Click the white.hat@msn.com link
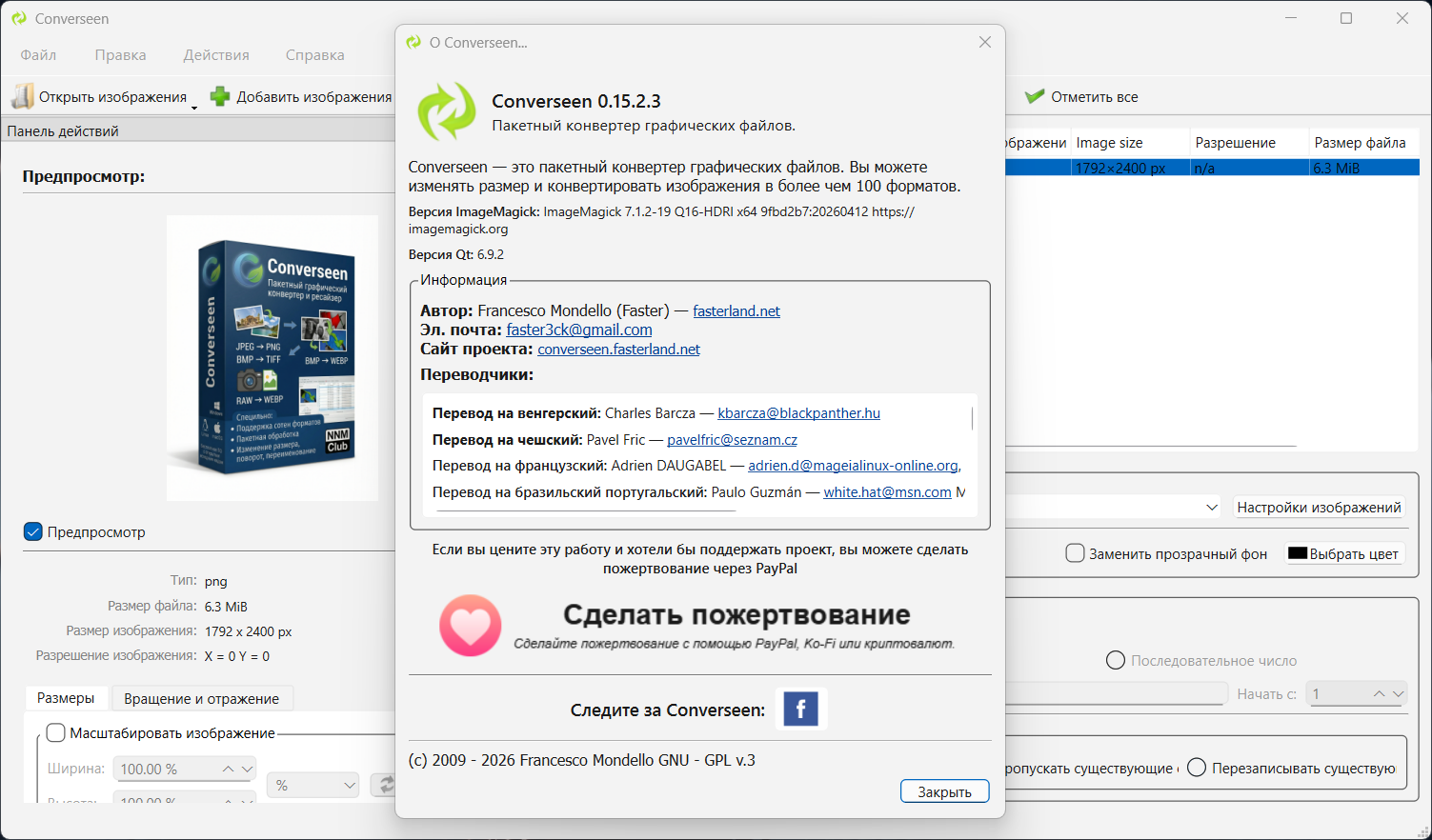This screenshot has height=840, width=1432. click(x=887, y=492)
